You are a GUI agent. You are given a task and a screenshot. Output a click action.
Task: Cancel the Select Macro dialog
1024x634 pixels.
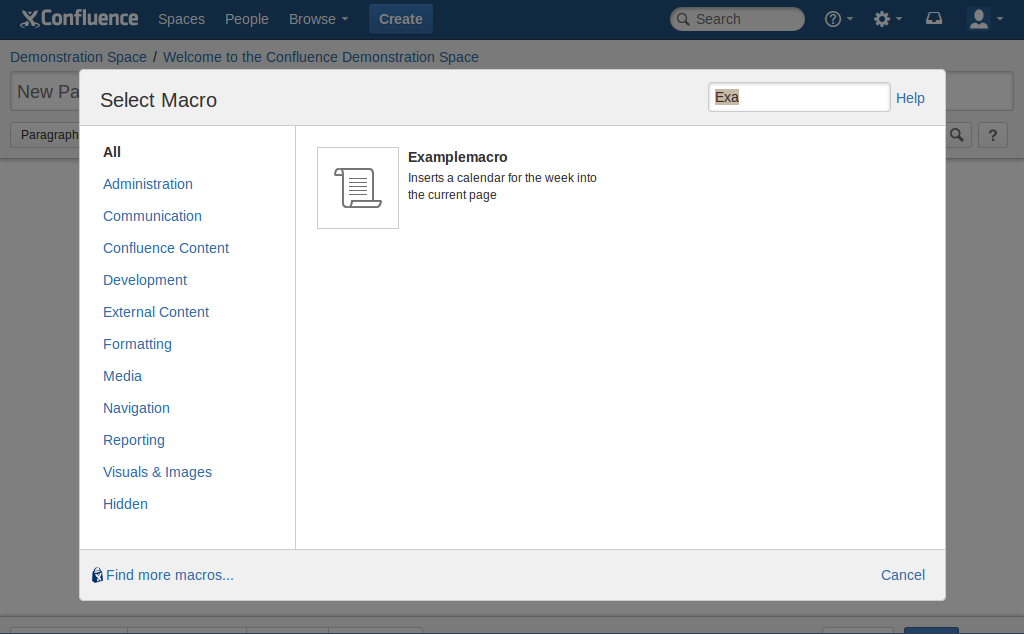(x=902, y=575)
